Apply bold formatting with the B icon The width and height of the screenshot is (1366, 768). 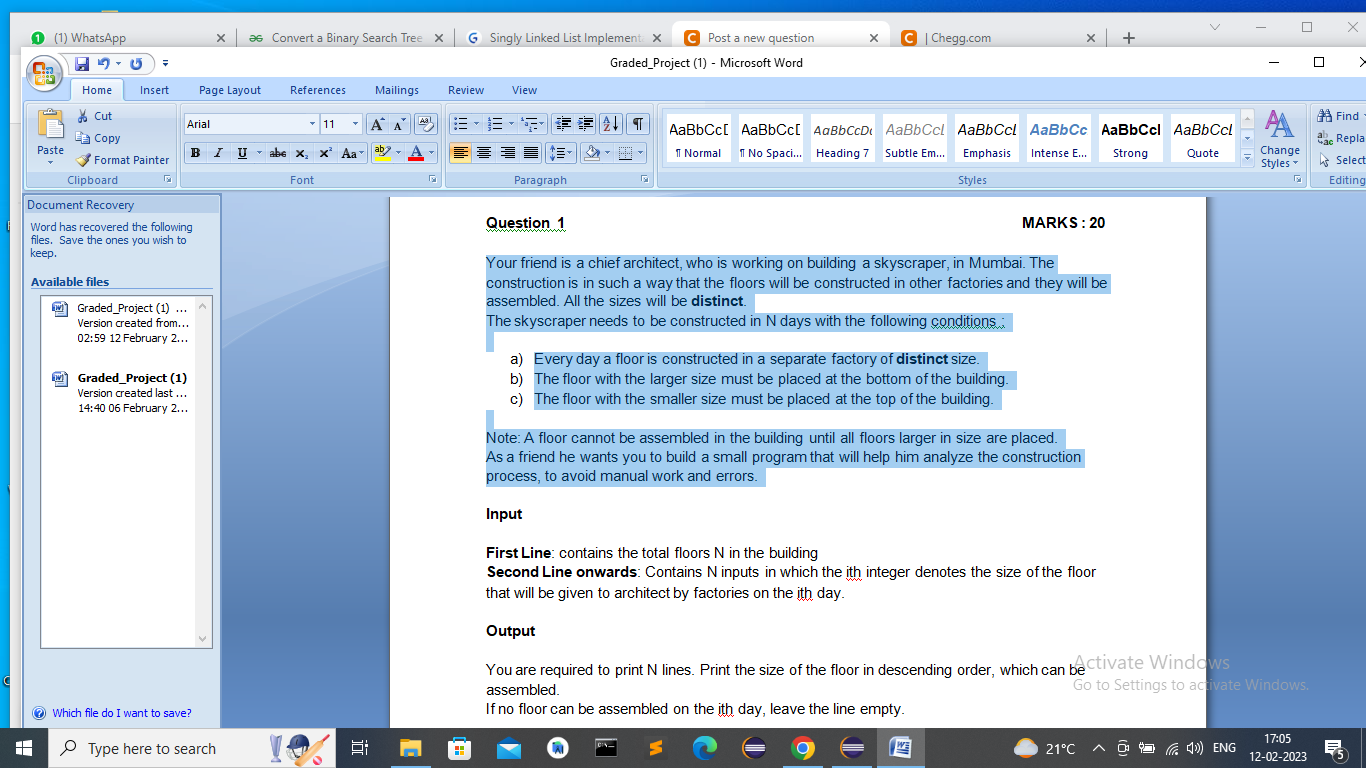(195, 153)
